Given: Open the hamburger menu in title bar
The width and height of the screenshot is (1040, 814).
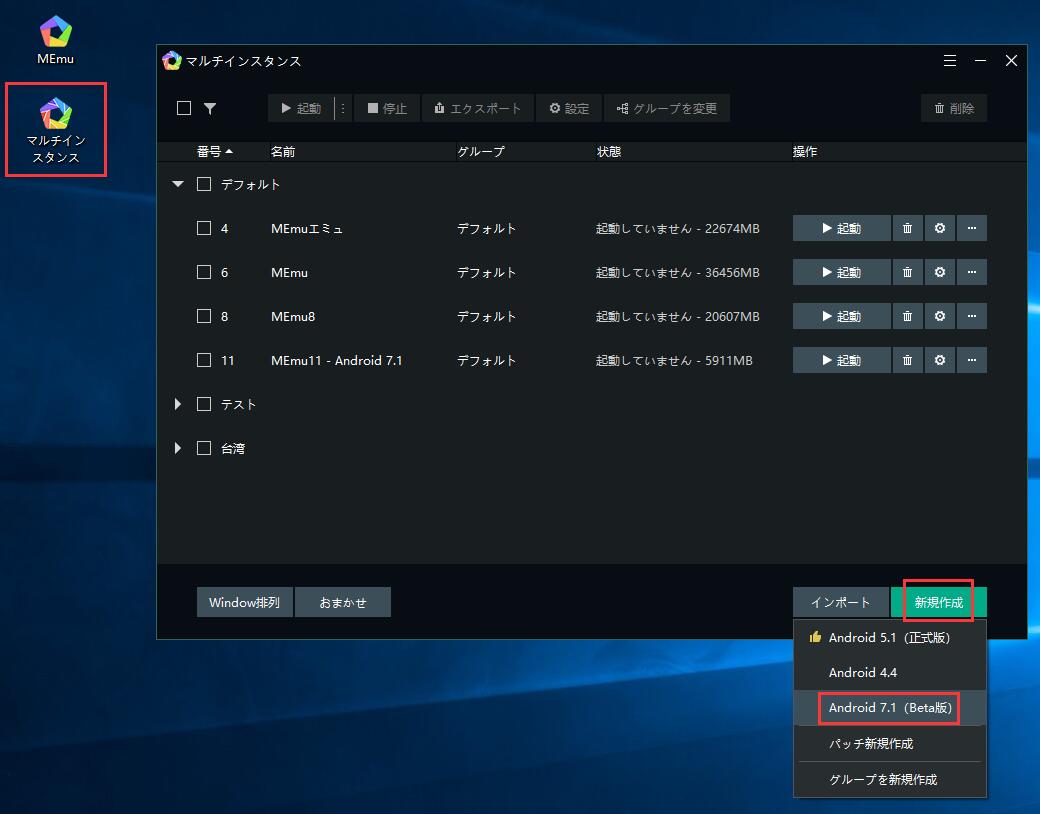Looking at the screenshot, I should click(x=950, y=61).
